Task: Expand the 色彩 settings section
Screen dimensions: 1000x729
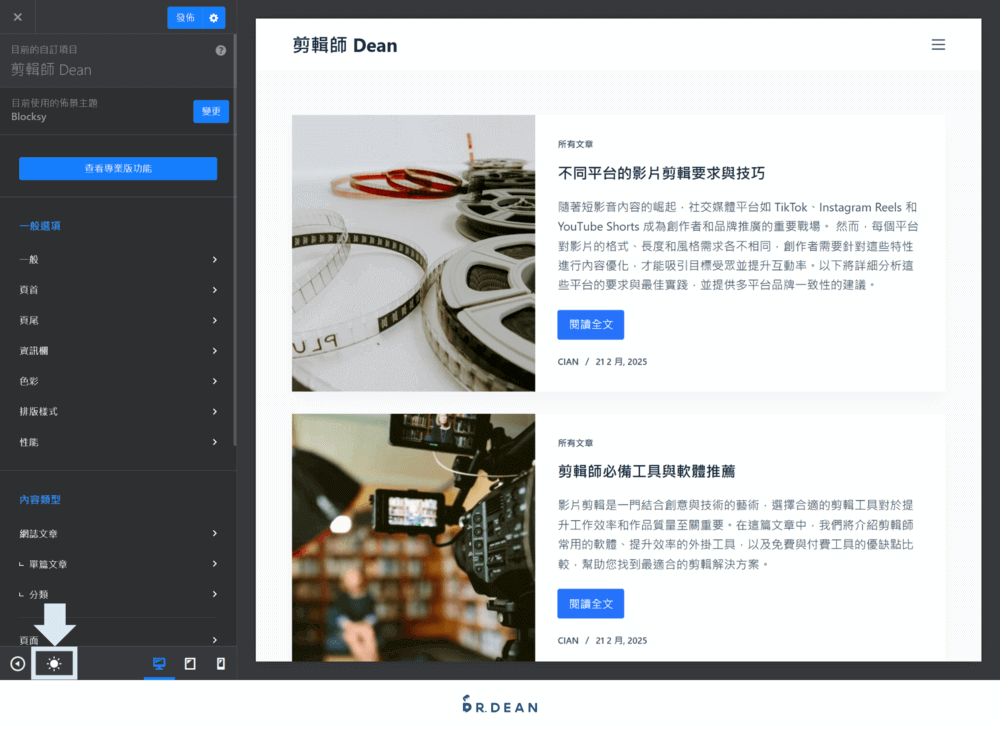Action: point(117,380)
